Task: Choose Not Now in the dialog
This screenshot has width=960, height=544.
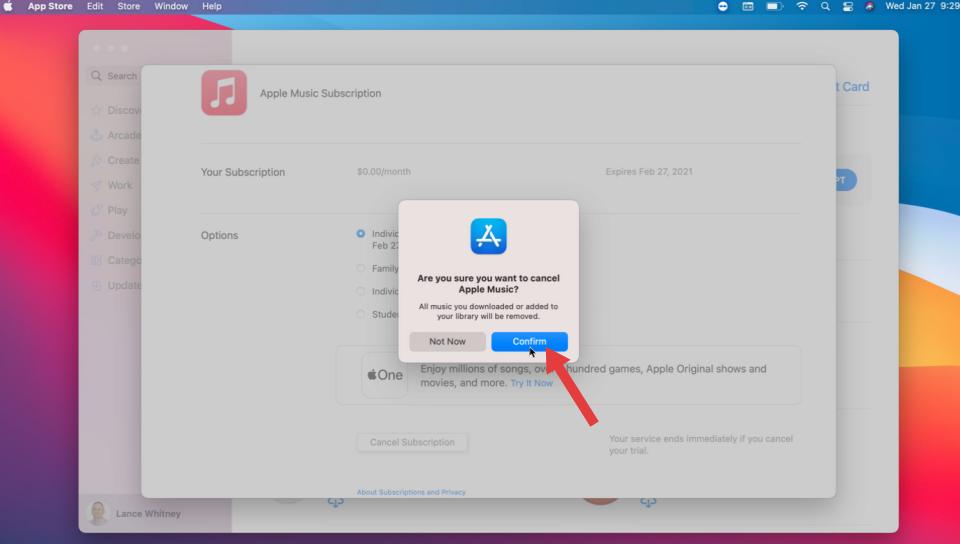Action: click(x=447, y=341)
